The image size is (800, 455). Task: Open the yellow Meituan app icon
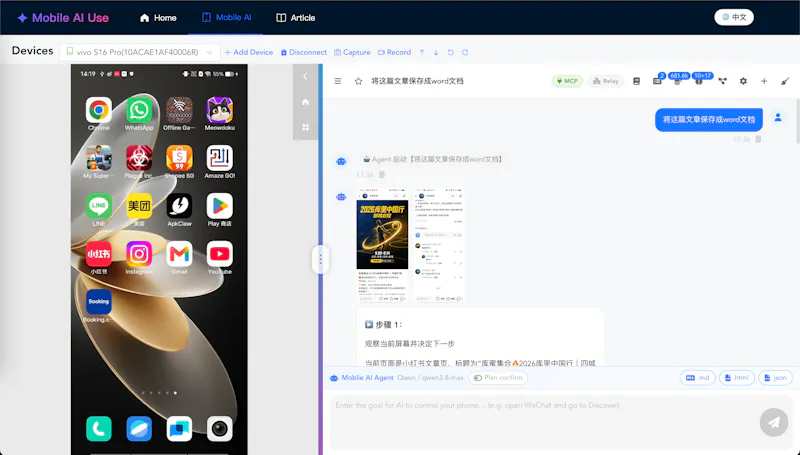click(139, 206)
